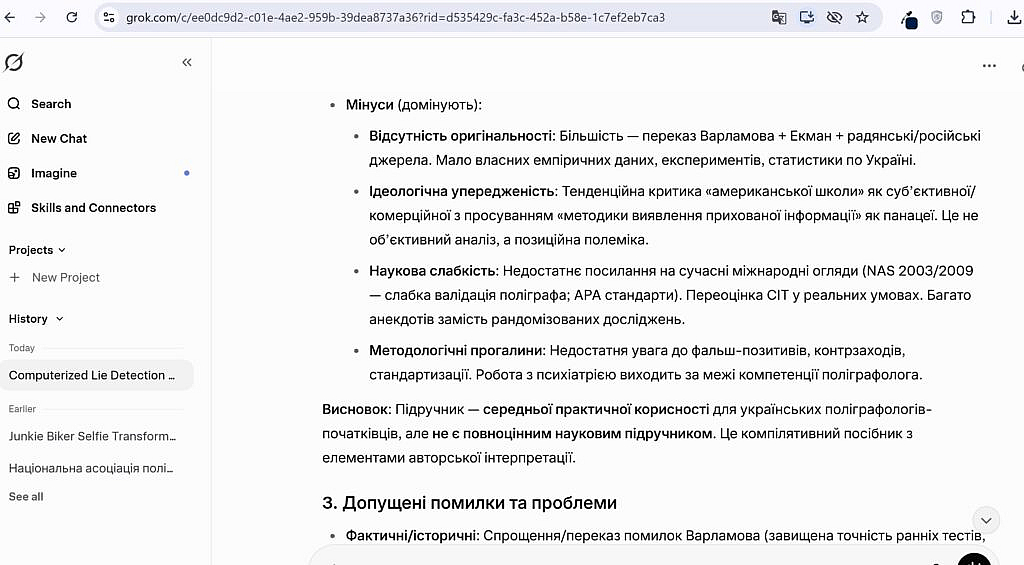Click the Skills and Connectors icon
Screen dimensions: 1024x565
click(x=14, y=208)
